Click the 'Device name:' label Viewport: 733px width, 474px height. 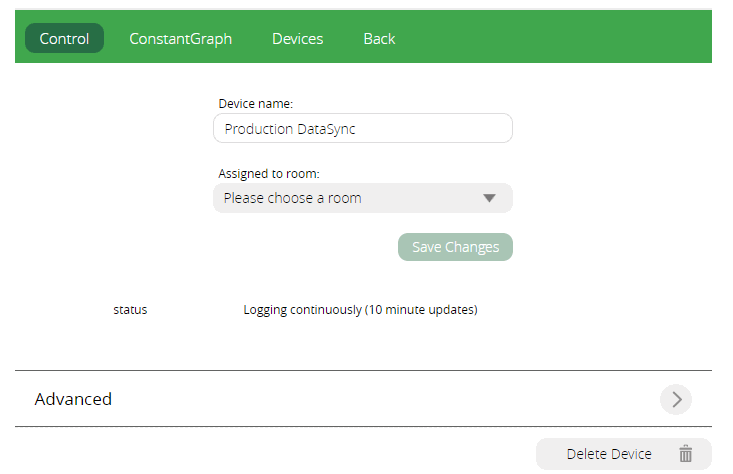click(255, 103)
